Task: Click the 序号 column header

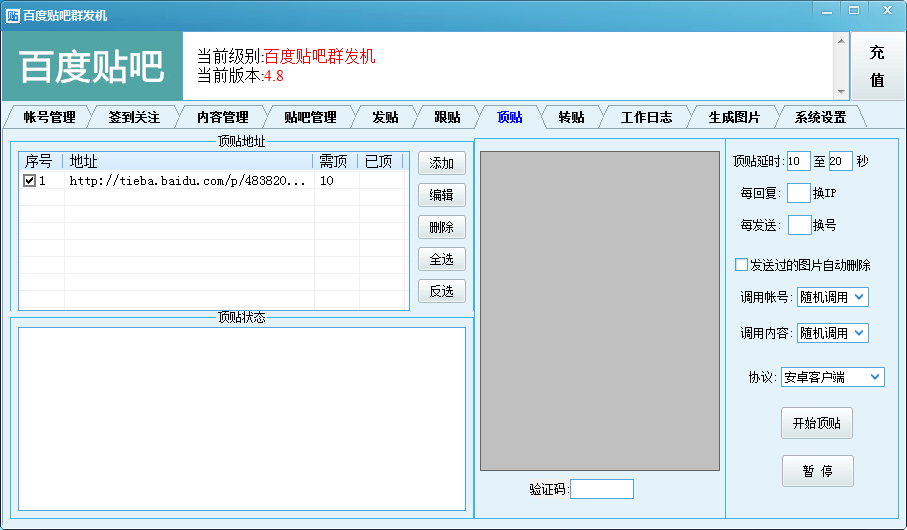Action: click(40, 161)
